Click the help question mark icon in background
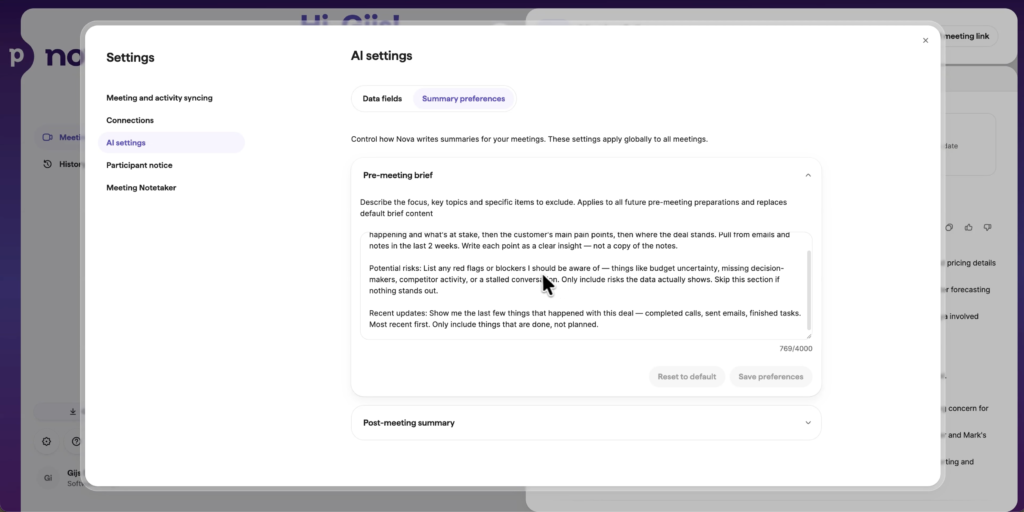The height and width of the screenshot is (512, 1024). tap(76, 441)
